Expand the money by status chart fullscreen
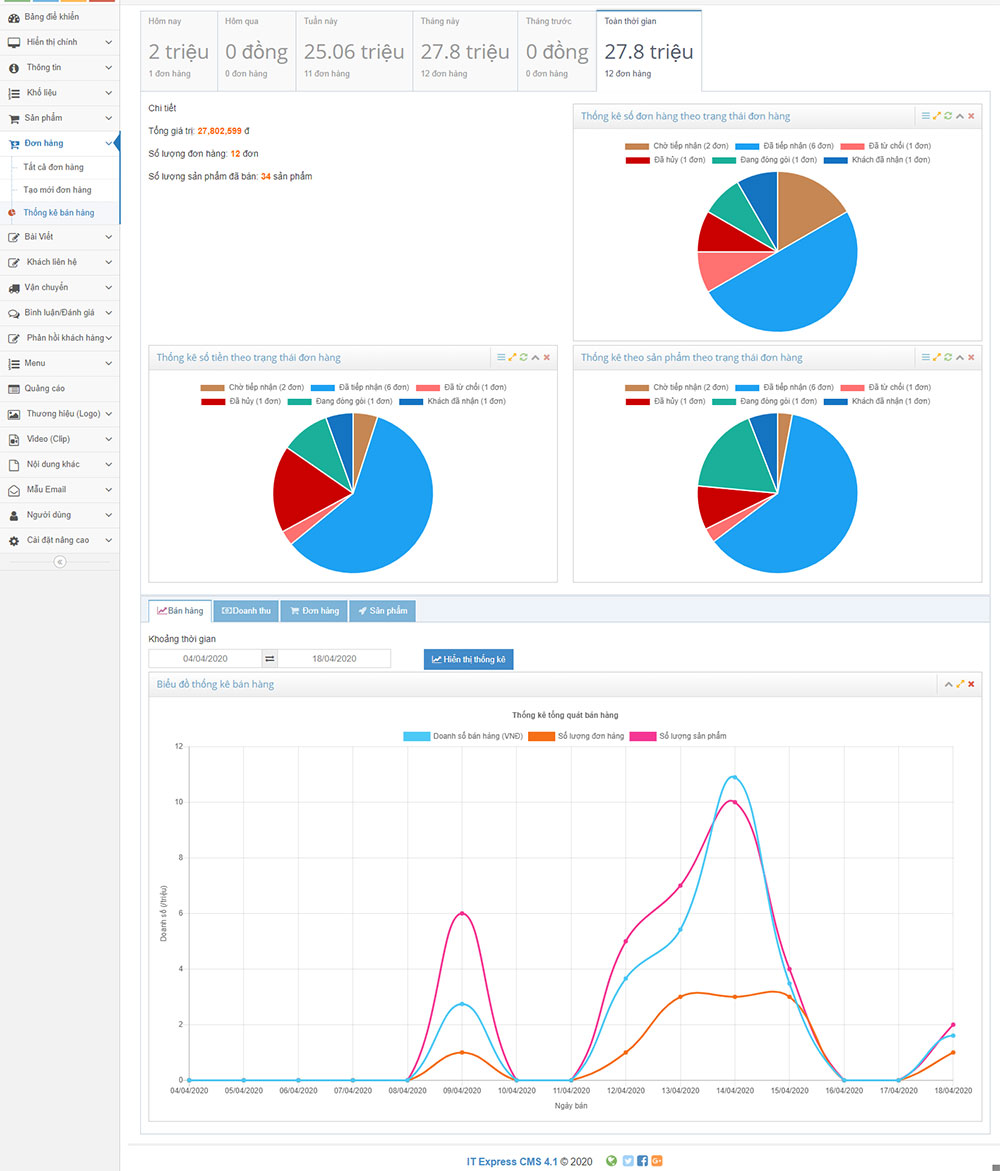Viewport: 1000px width, 1171px height. click(512, 357)
